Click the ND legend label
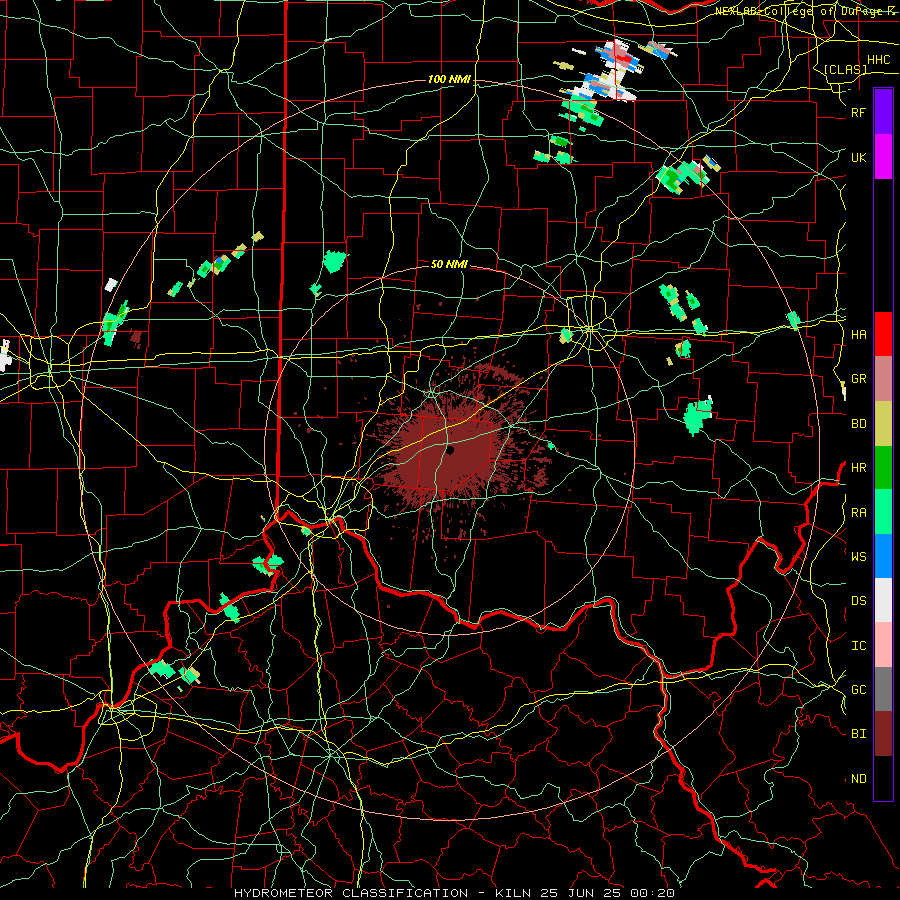This screenshot has width=900, height=900. tap(859, 778)
